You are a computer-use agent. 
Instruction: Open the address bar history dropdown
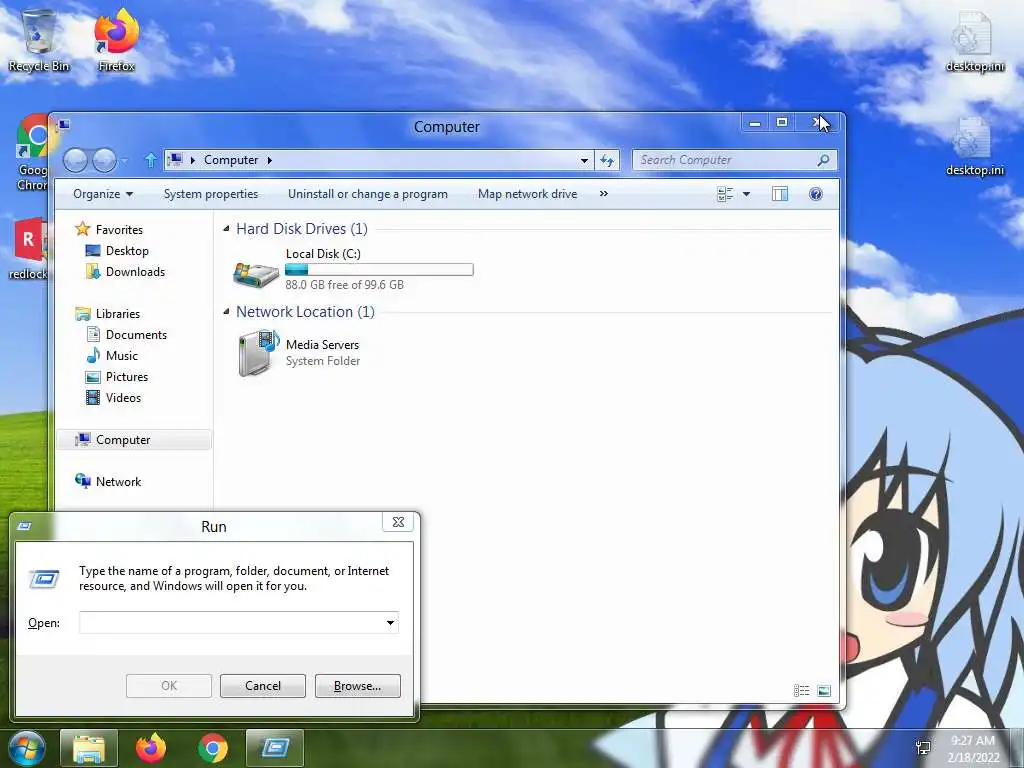pyautogui.click(x=584, y=160)
